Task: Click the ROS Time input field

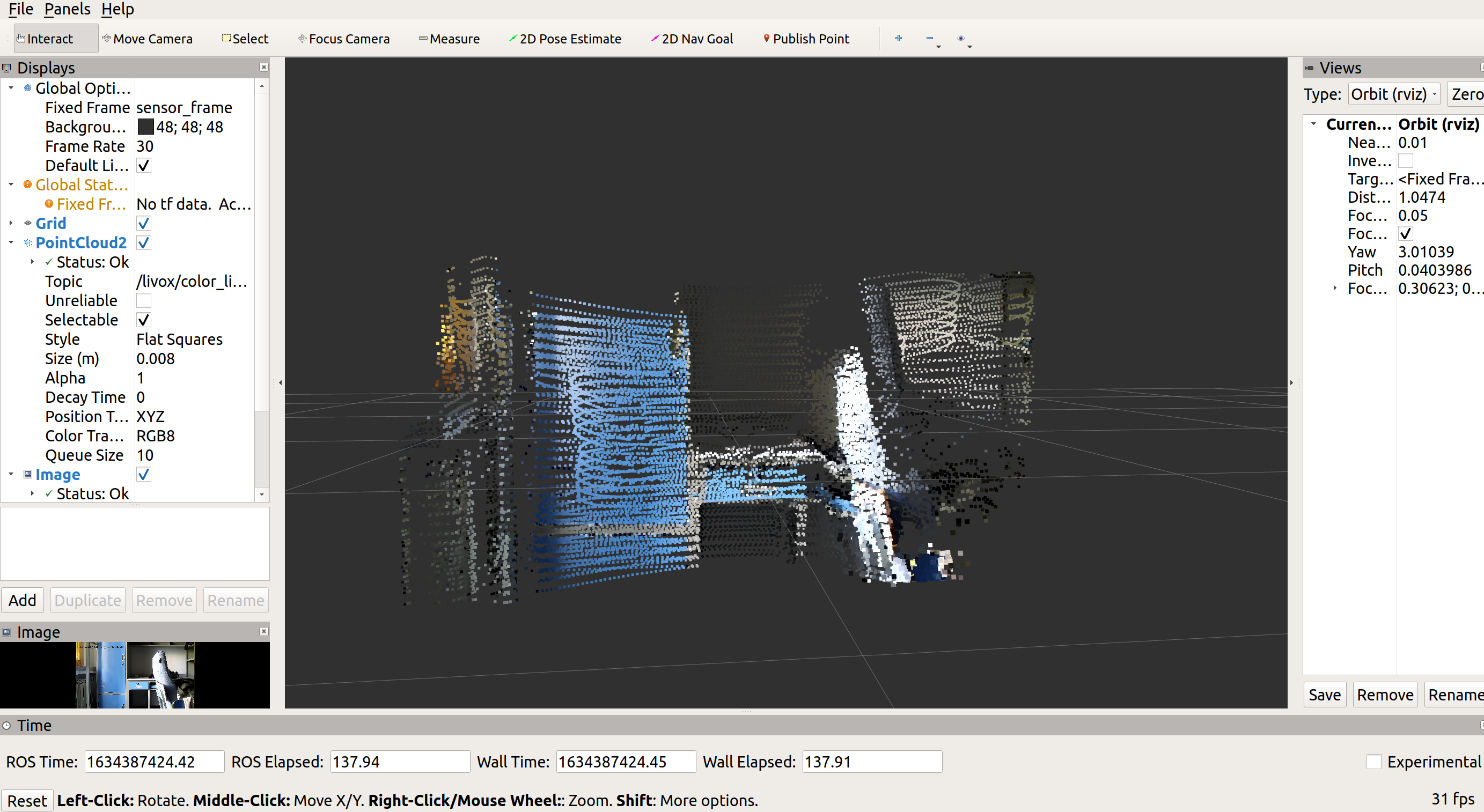Action: tap(154, 762)
